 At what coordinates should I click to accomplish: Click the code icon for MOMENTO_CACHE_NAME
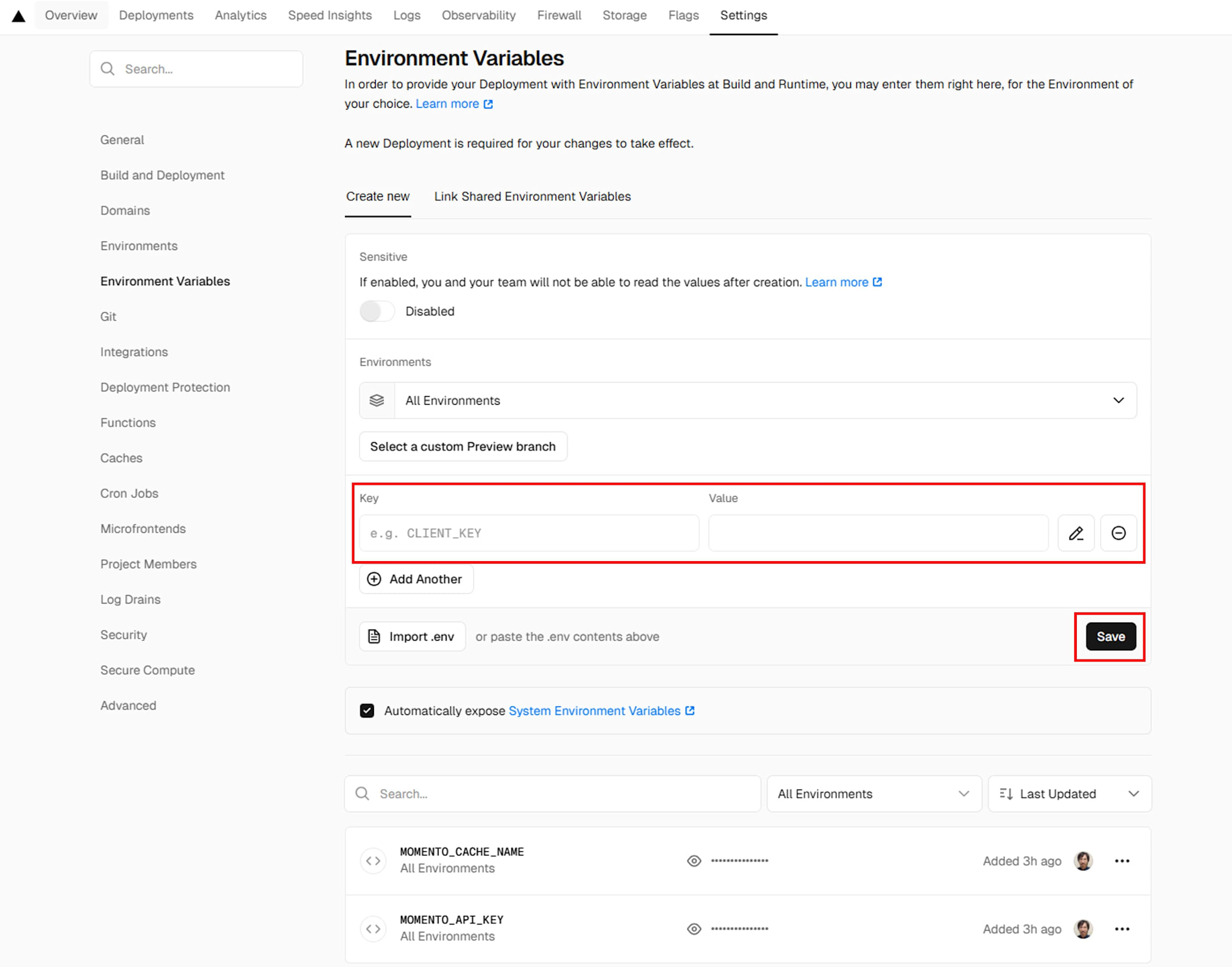[x=373, y=860]
